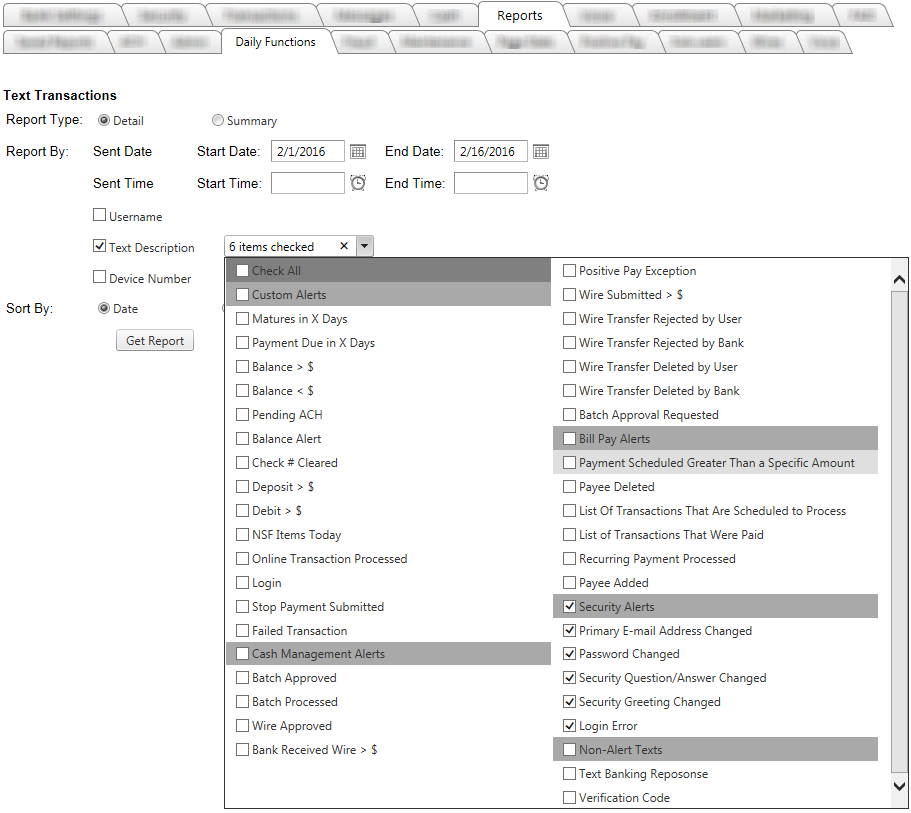
Task: Click the '6 items checked' combo box
Action: (284, 246)
